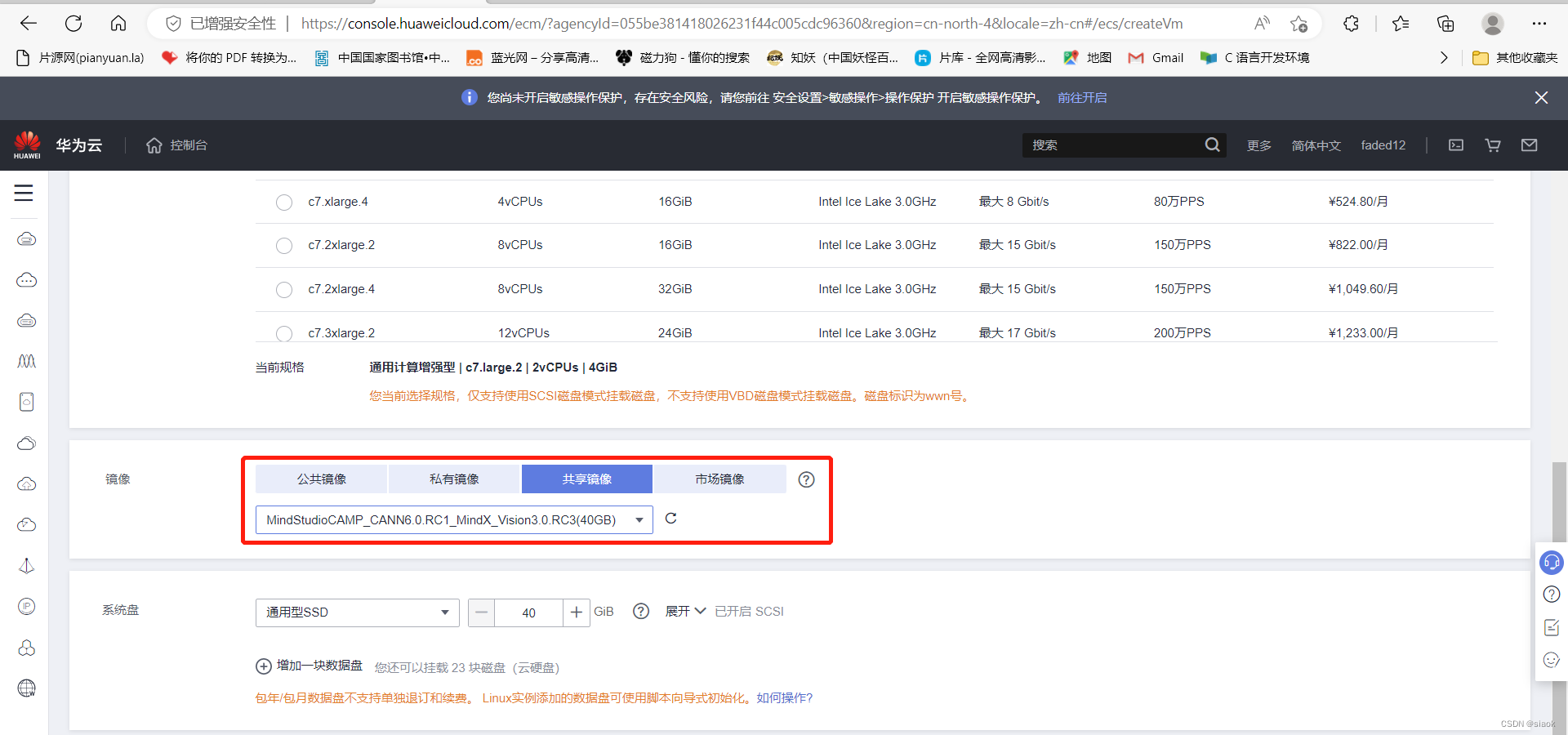Click the refresh icon next to shared image dropdown
1568x735 pixels.
tap(671, 519)
